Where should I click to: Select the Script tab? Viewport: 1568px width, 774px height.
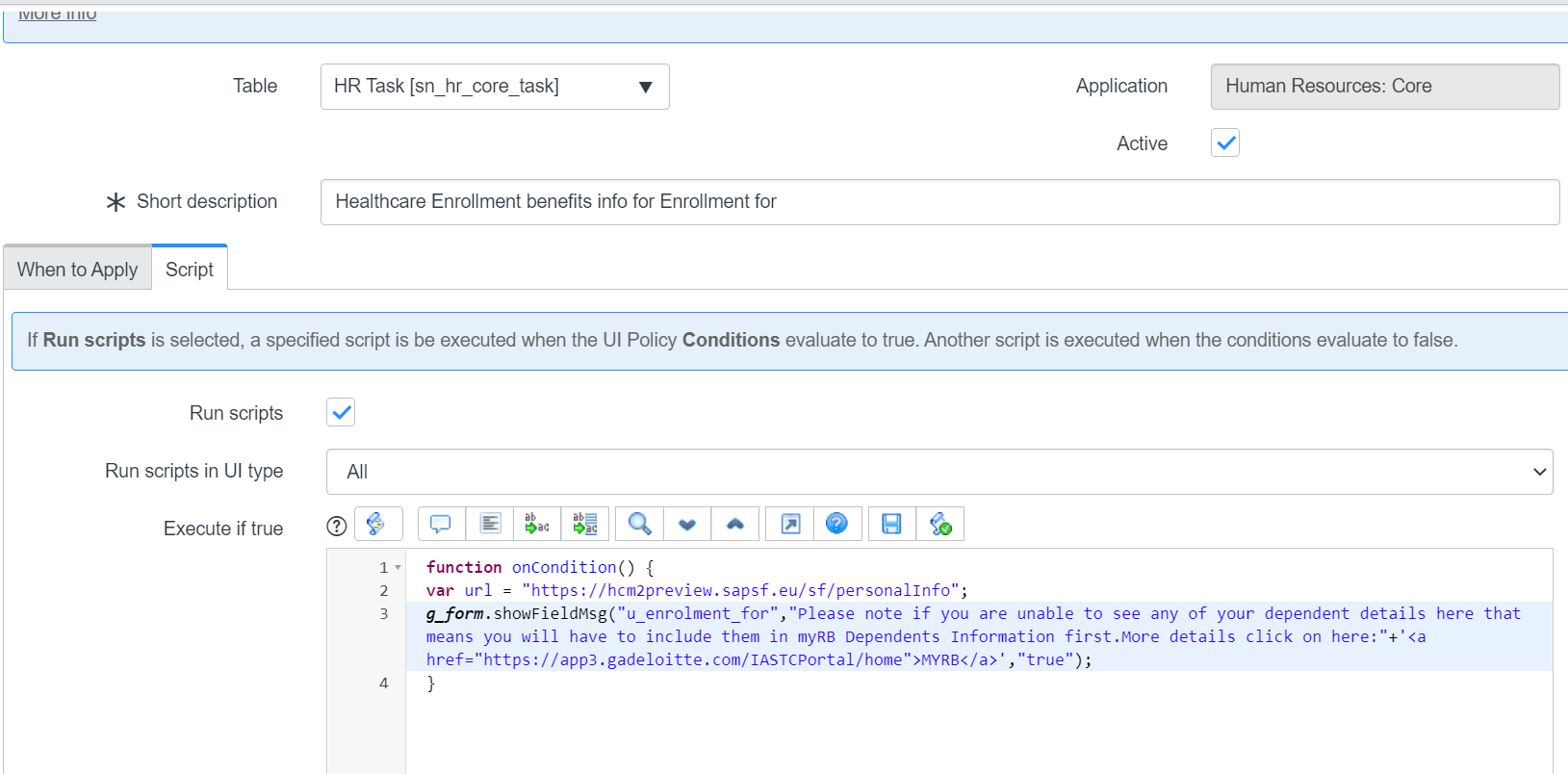190,269
